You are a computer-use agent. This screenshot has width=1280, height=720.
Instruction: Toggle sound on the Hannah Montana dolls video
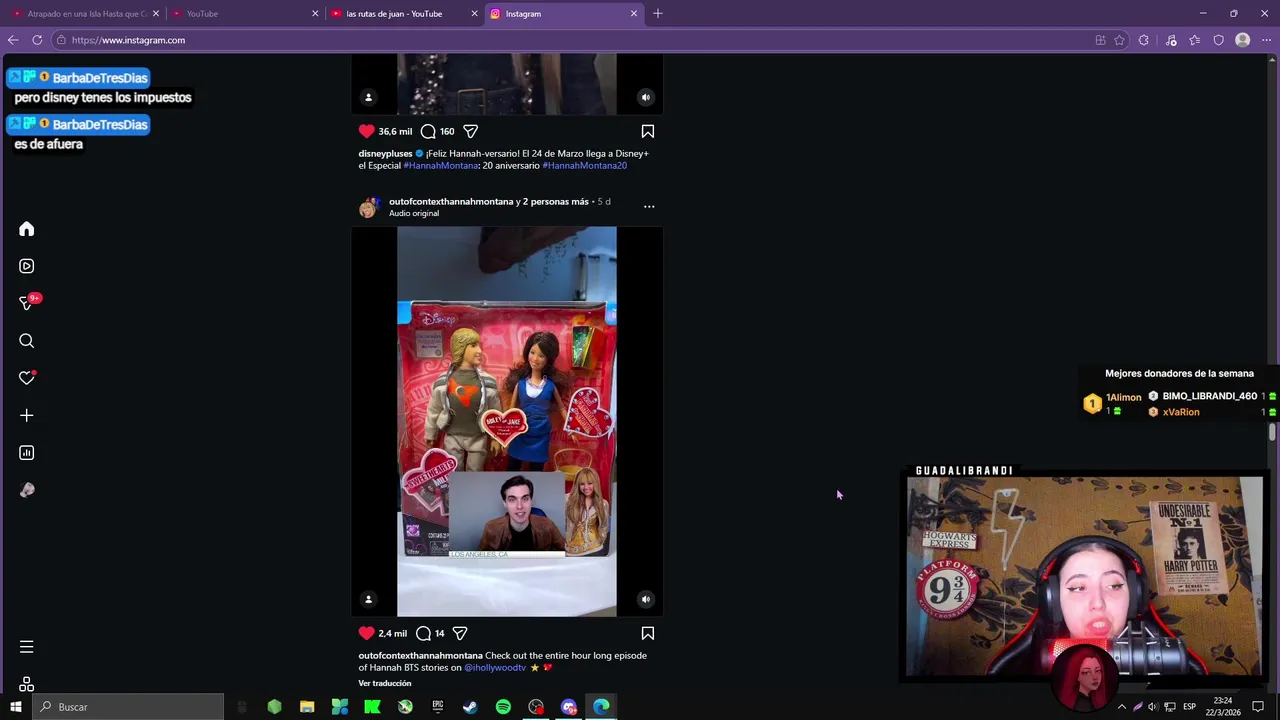646,599
